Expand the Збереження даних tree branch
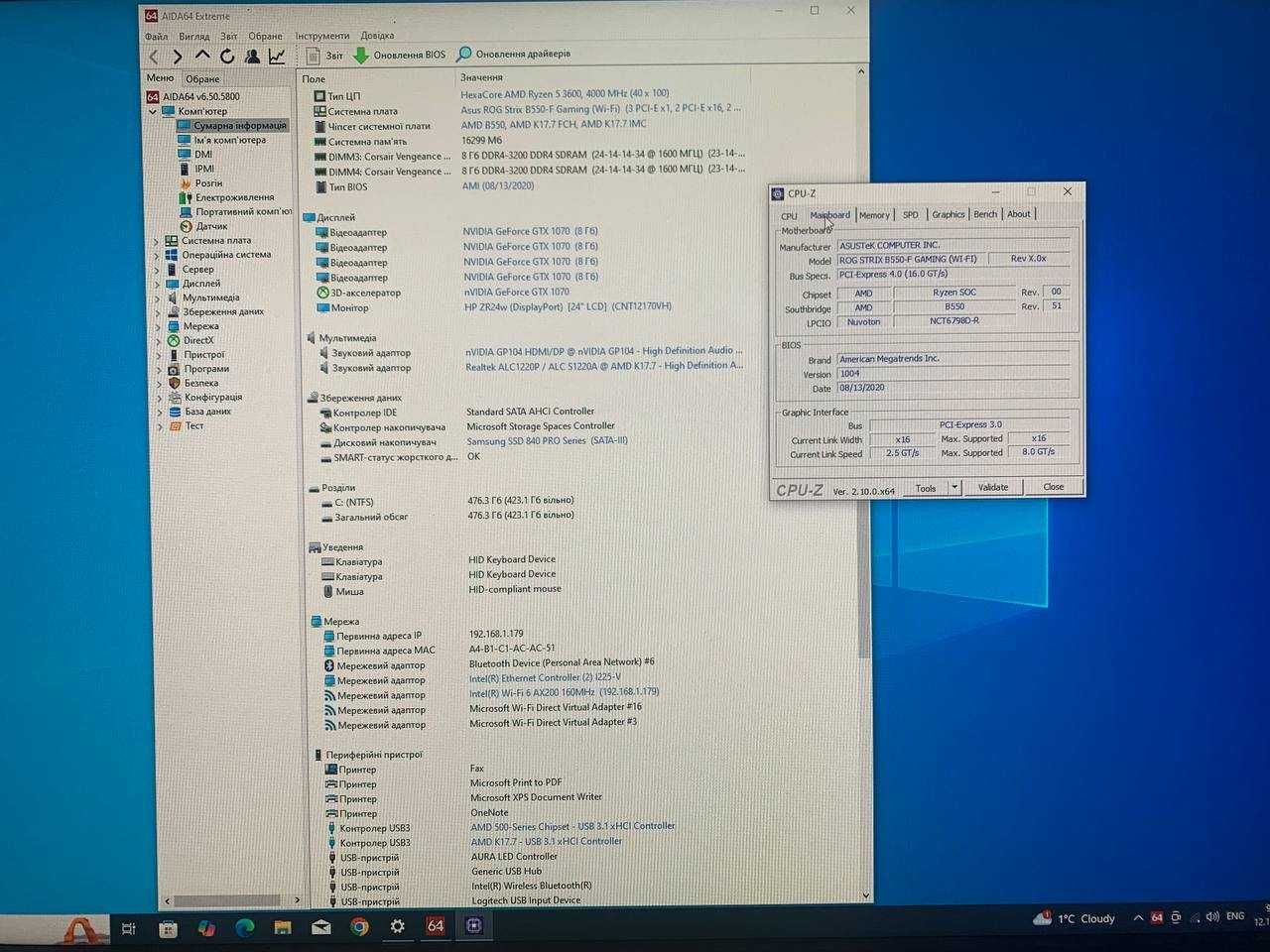The height and width of the screenshot is (952, 1270). (157, 312)
